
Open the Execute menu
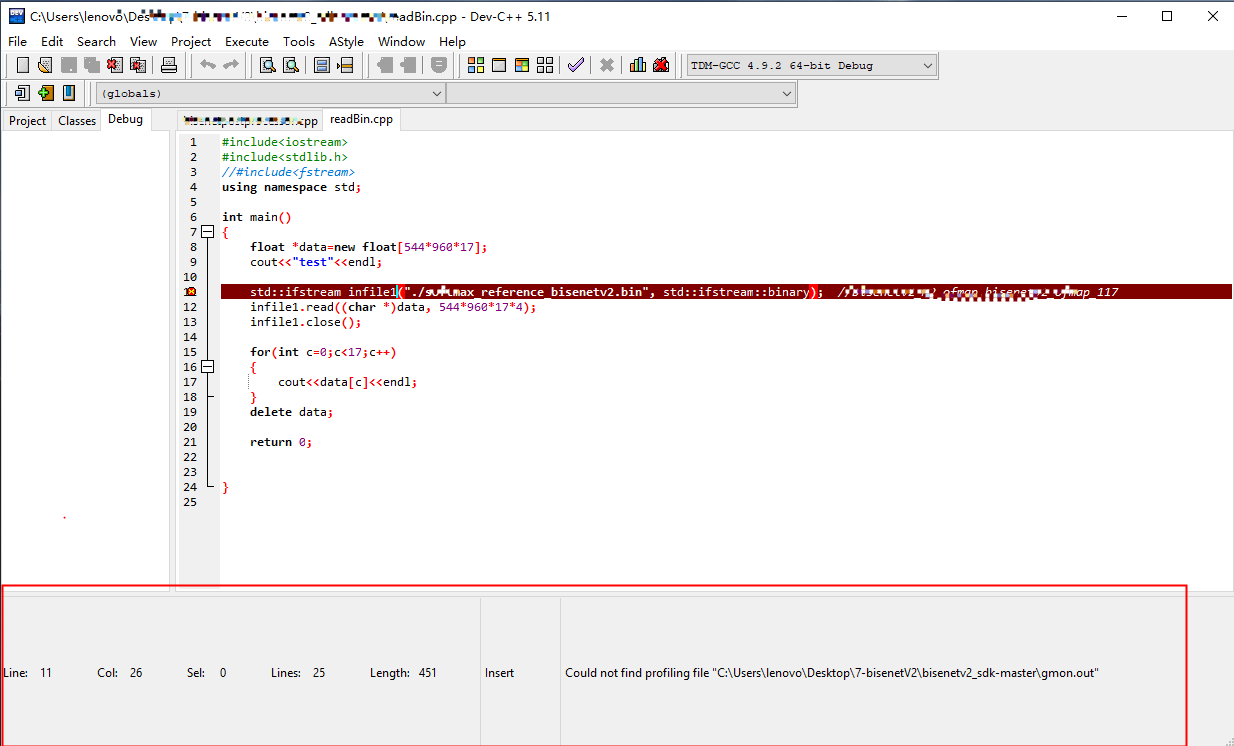click(x=246, y=41)
